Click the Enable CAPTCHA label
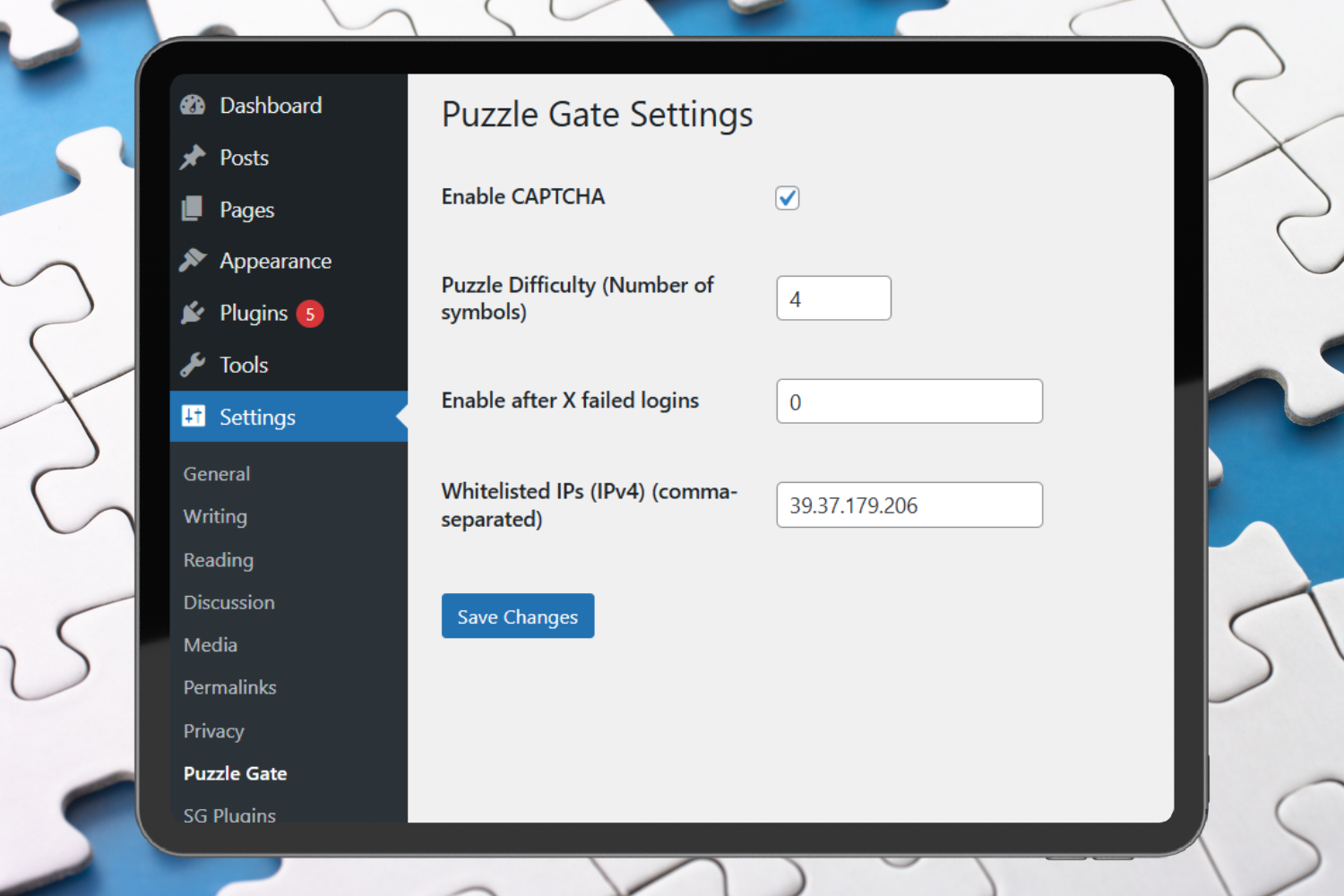Image resolution: width=1344 pixels, height=896 pixels. 523,197
